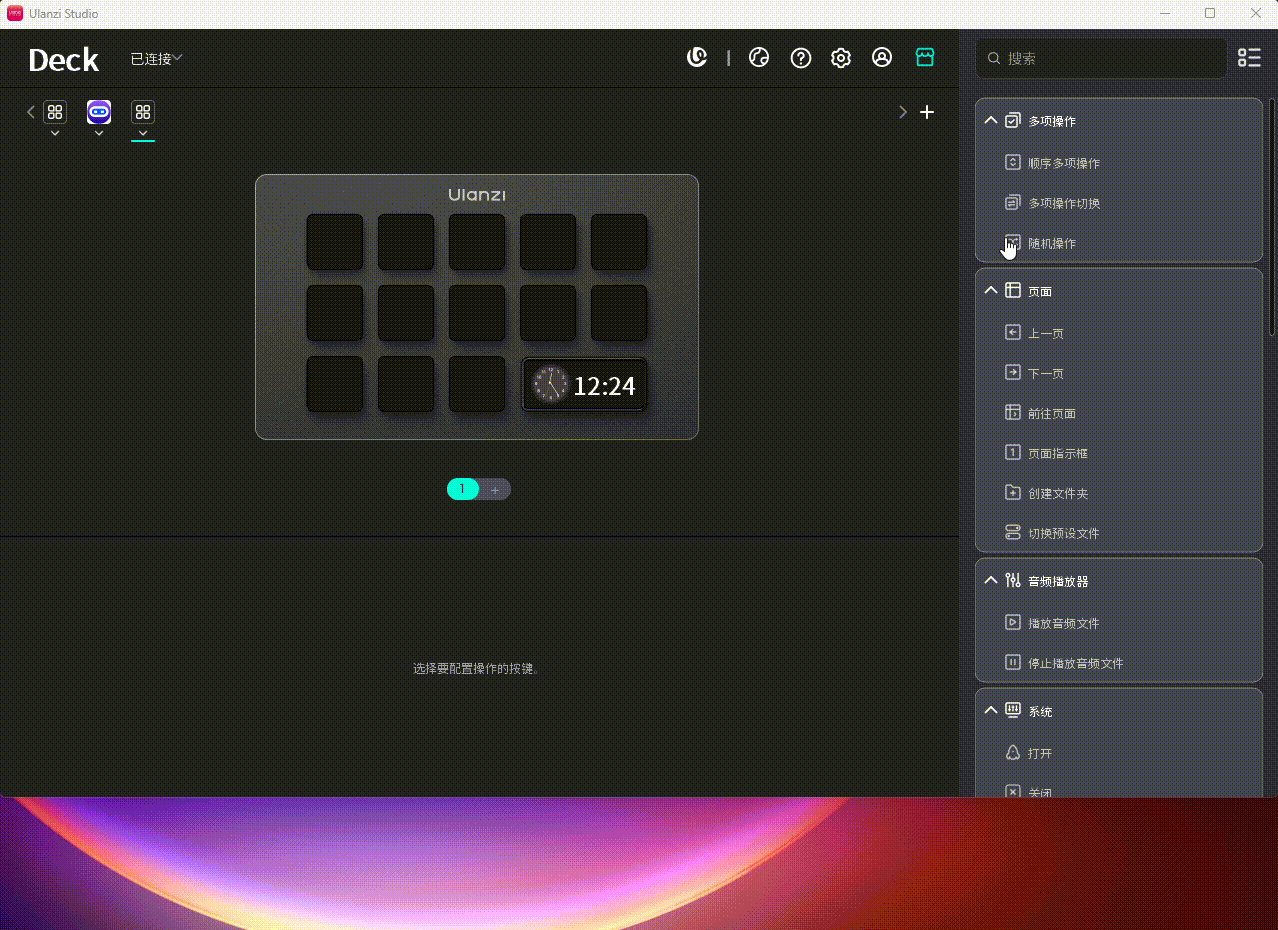Select the 12:24 clock key

584,385
